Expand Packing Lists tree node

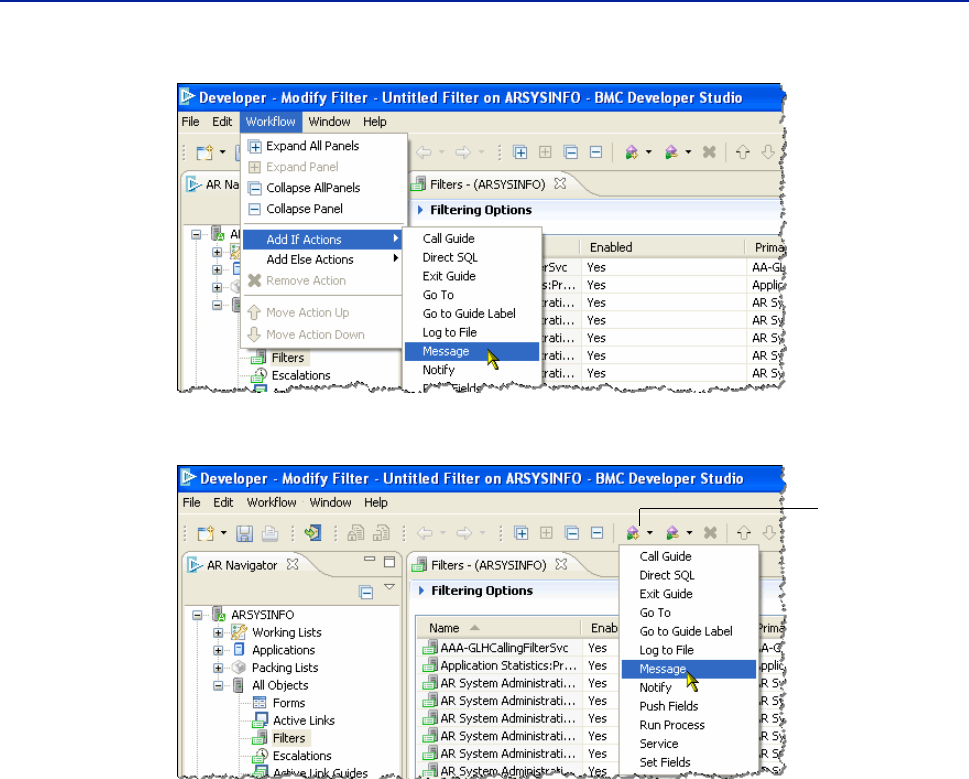pyautogui.click(x=218, y=668)
